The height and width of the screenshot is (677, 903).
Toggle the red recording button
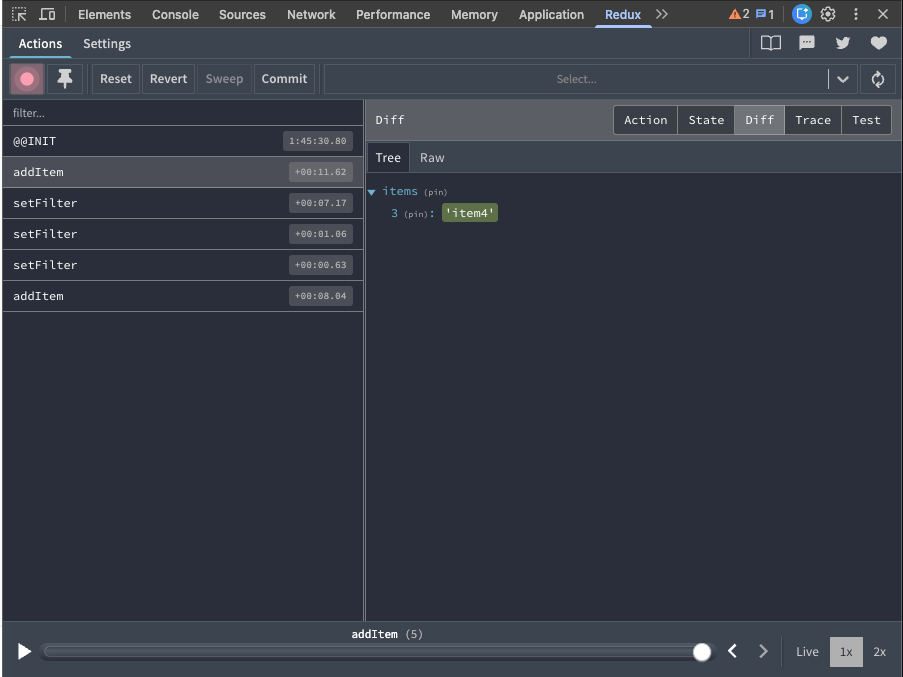pyautogui.click(x=26, y=79)
